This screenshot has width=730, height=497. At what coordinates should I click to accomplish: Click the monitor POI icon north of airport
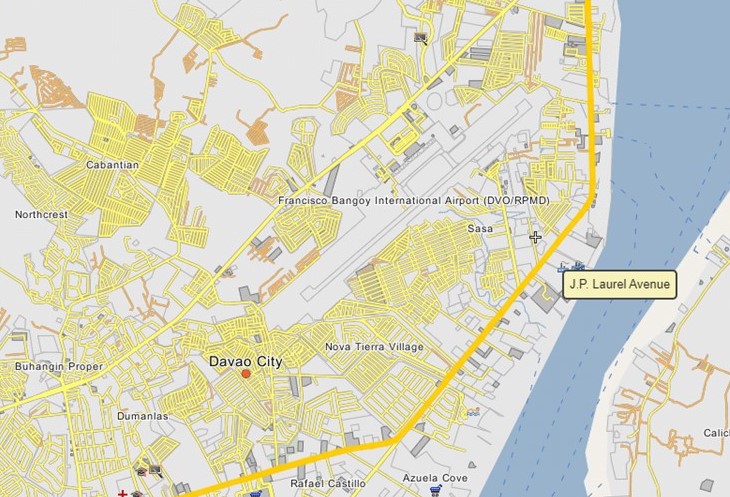pyautogui.click(x=421, y=38)
